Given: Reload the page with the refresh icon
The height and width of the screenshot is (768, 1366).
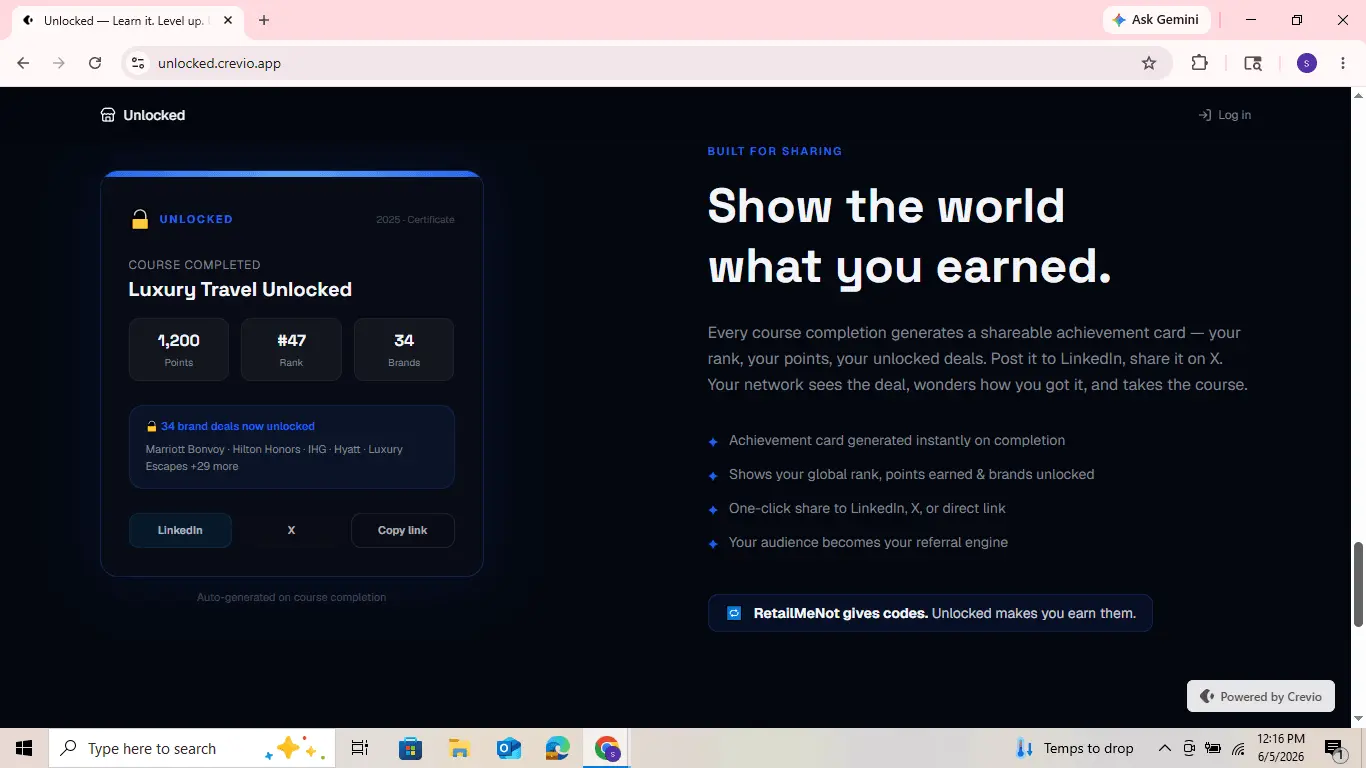Looking at the screenshot, I should 95,63.
